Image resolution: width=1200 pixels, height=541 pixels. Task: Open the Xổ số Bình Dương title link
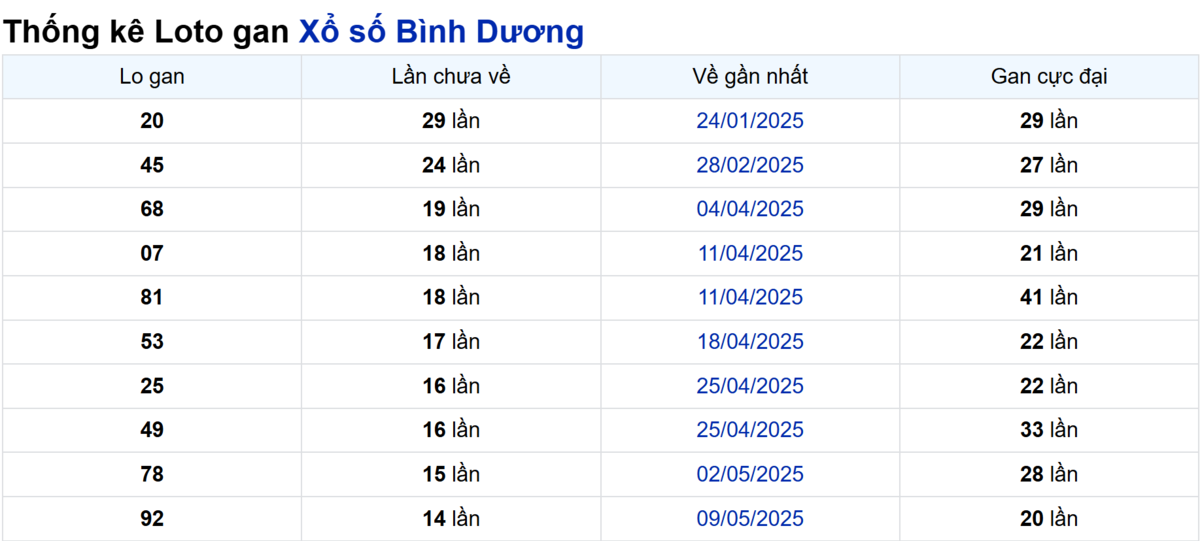(x=441, y=31)
